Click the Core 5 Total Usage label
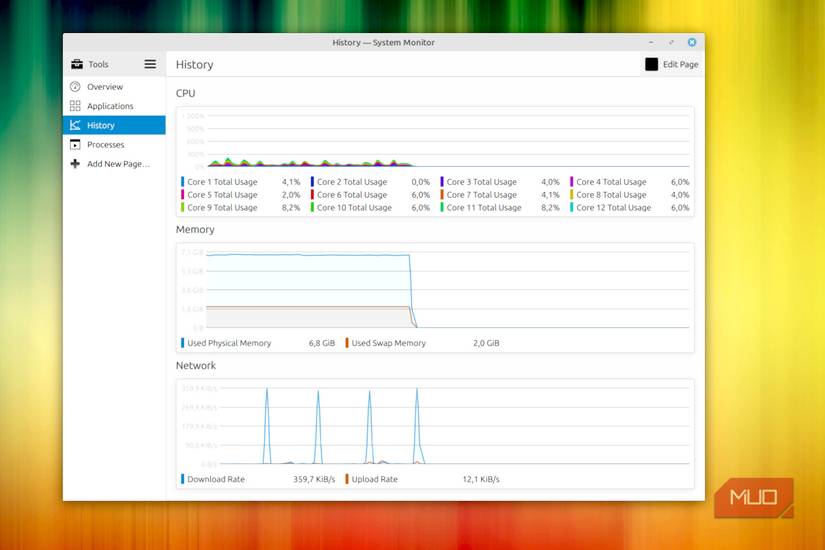Image resolution: width=825 pixels, height=550 pixels. pyautogui.click(x=222, y=195)
